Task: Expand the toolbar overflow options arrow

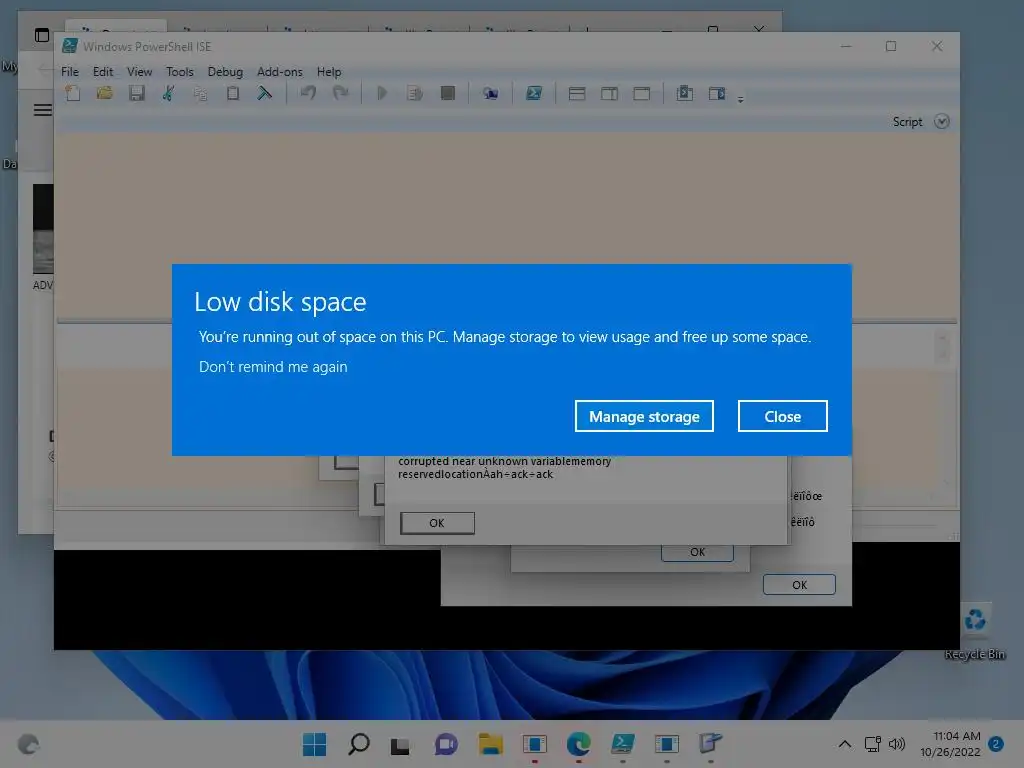Action: 741,99
